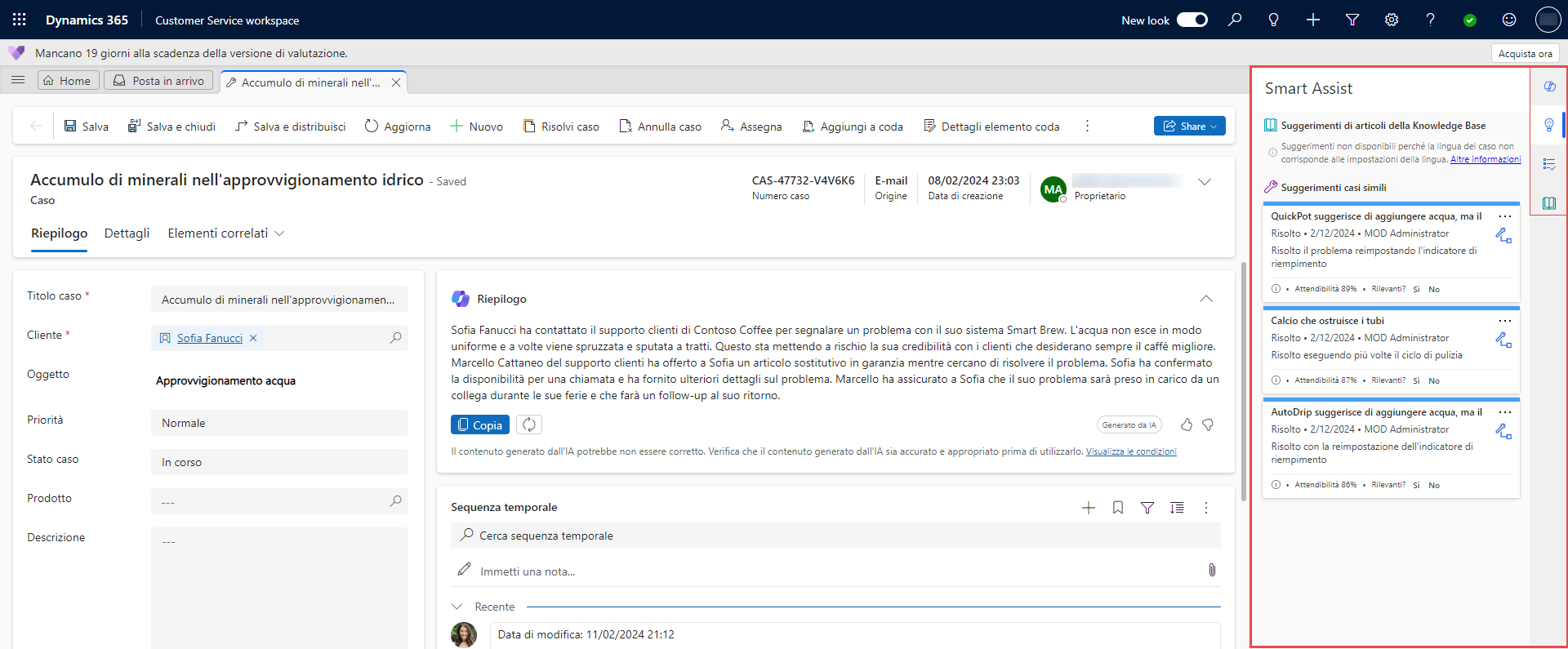Click the Descrizione text area
The image size is (1568, 649).
279,588
